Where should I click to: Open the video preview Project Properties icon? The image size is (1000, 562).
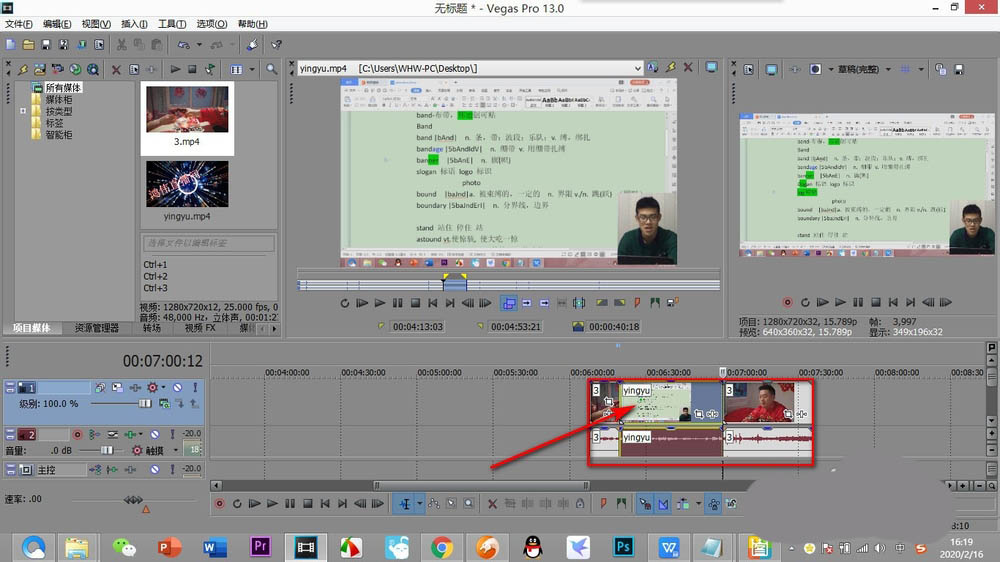pos(749,69)
